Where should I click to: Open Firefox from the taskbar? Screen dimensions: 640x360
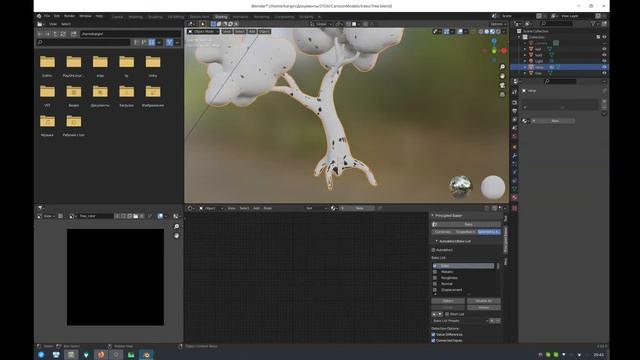click(x=101, y=355)
